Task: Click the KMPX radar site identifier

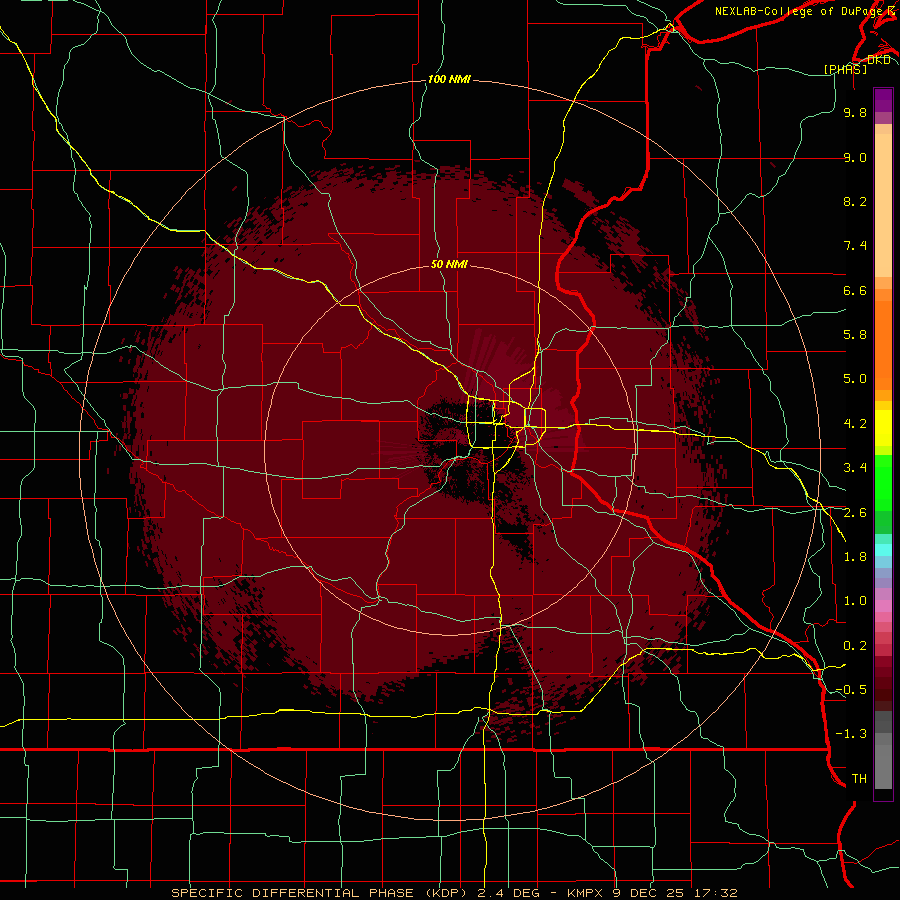Action: (x=585, y=893)
